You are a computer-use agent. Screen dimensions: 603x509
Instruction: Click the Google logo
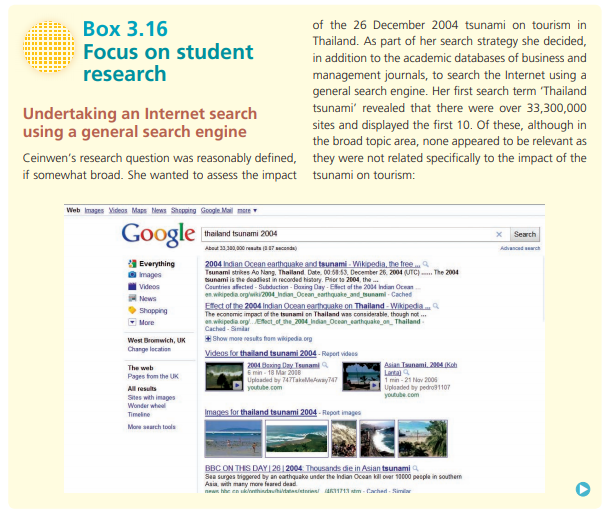[x=158, y=235]
